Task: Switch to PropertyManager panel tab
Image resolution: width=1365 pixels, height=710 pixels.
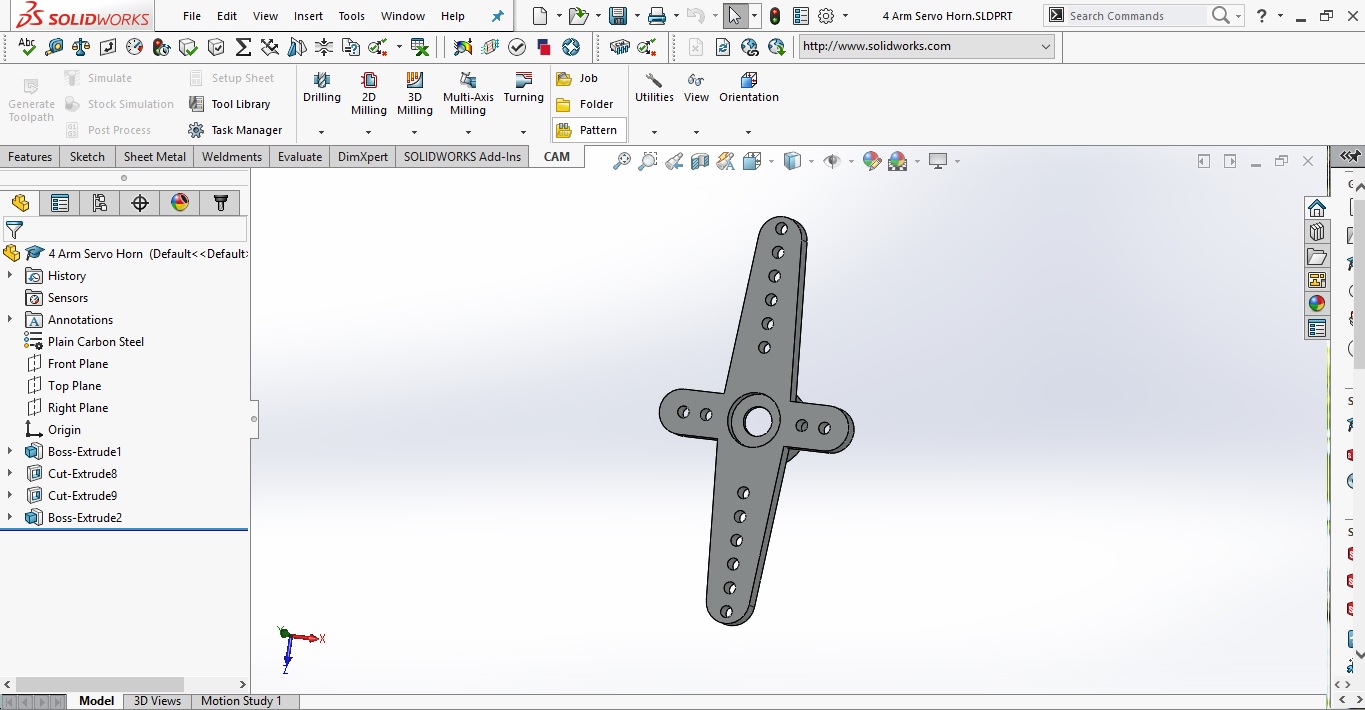Action: [60, 203]
